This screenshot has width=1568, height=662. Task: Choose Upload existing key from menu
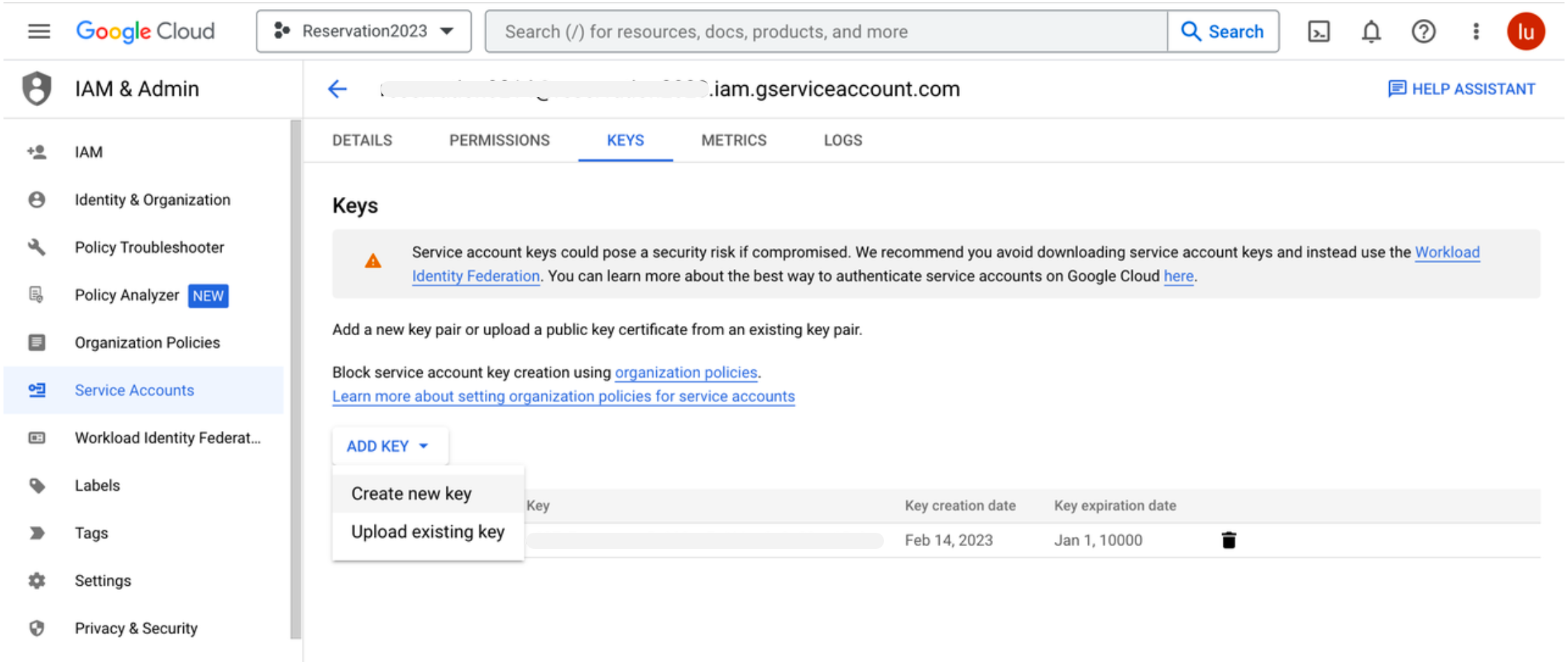click(x=428, y=531)
